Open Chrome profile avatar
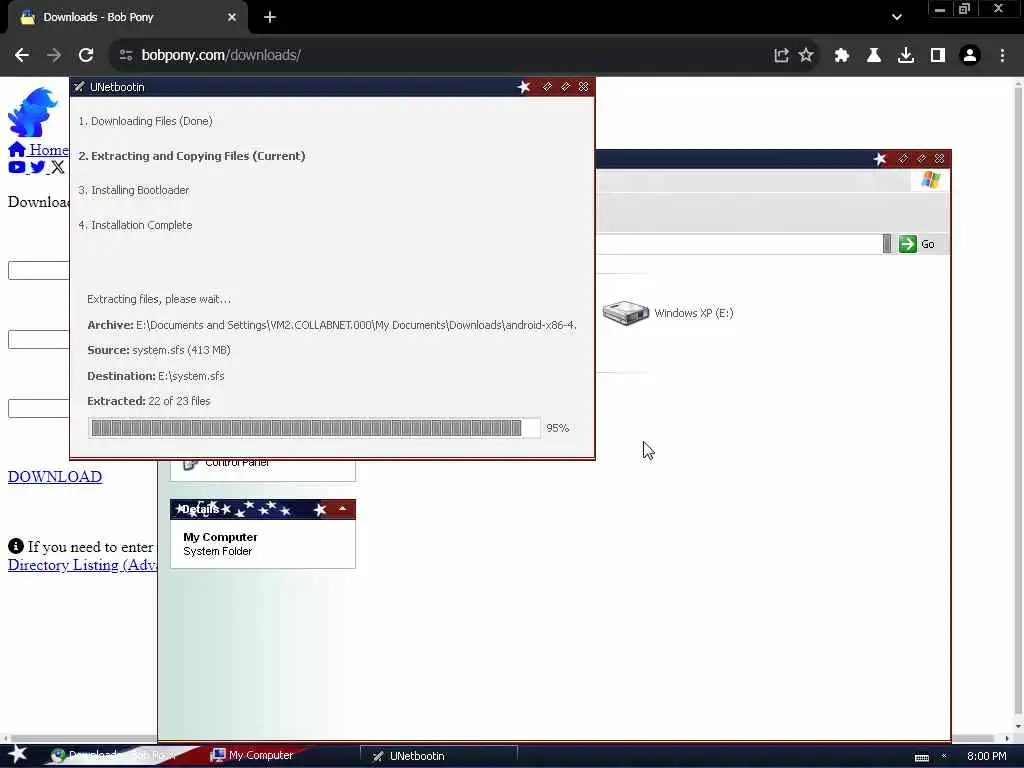The width and height of the screenshot is (1024, 768). click(x=970, y=56)
